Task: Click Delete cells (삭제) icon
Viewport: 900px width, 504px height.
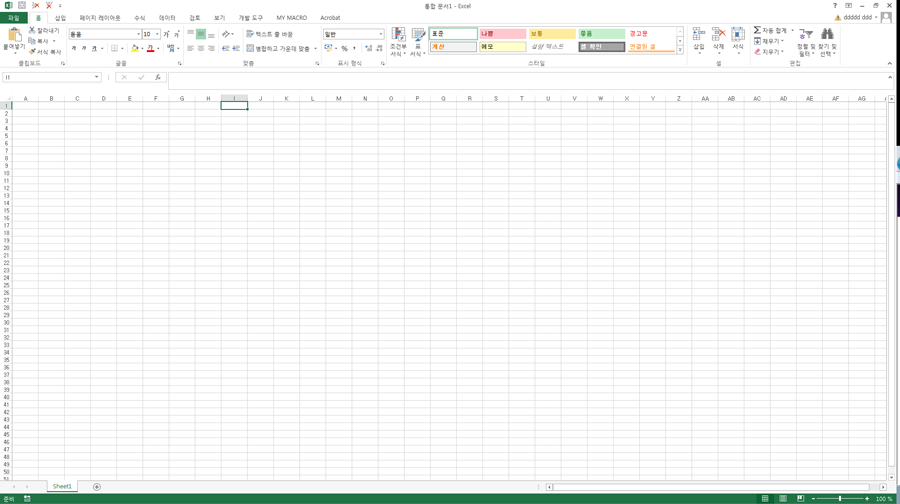Action: (x=719, y=34)
